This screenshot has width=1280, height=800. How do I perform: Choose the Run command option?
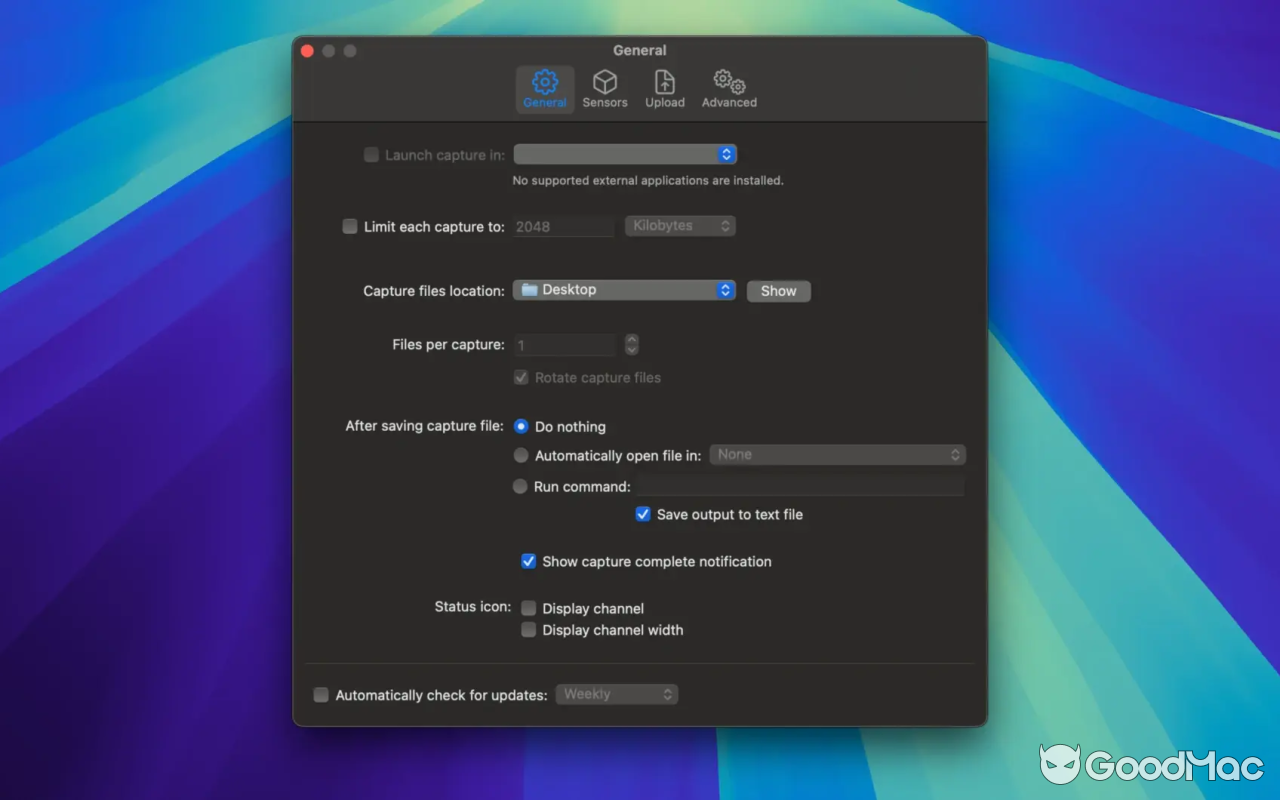(520, 486)
